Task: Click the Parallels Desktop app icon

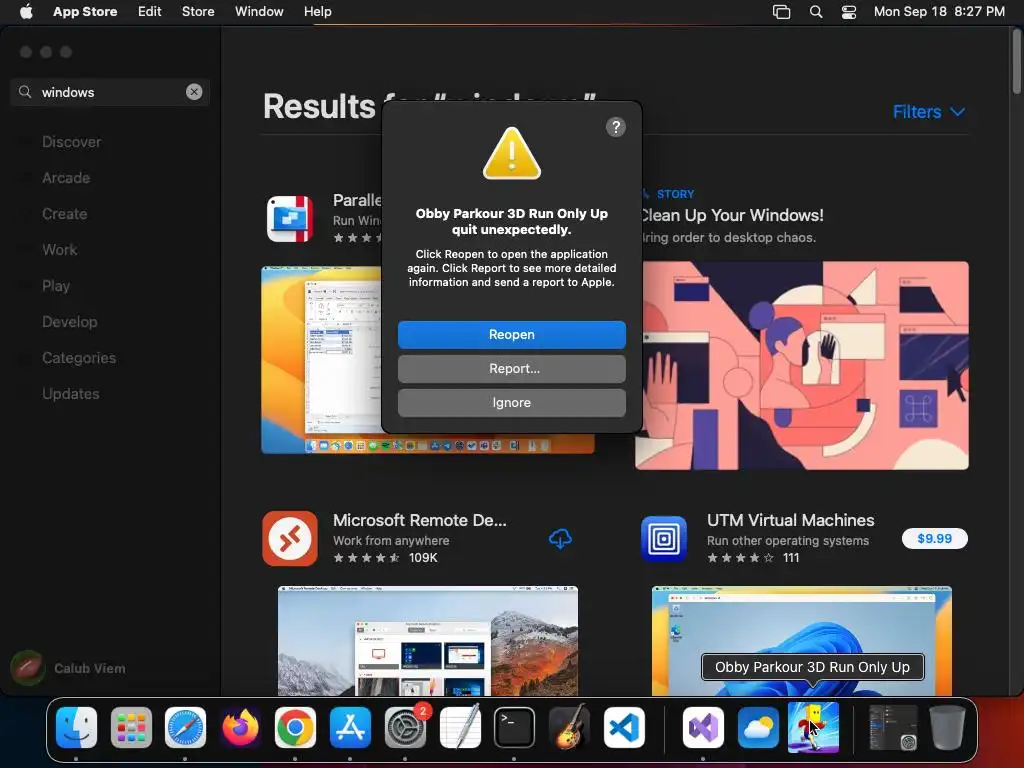Action: [290, 219]
